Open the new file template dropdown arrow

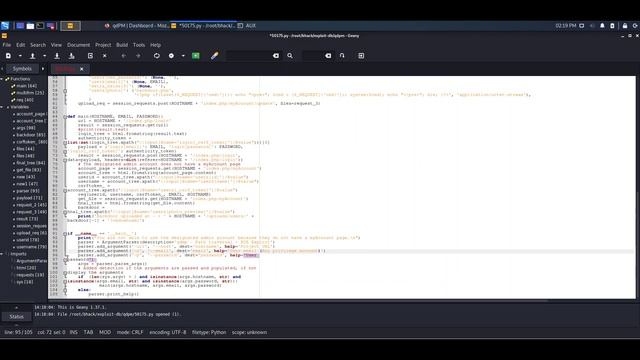coord(20,56)
